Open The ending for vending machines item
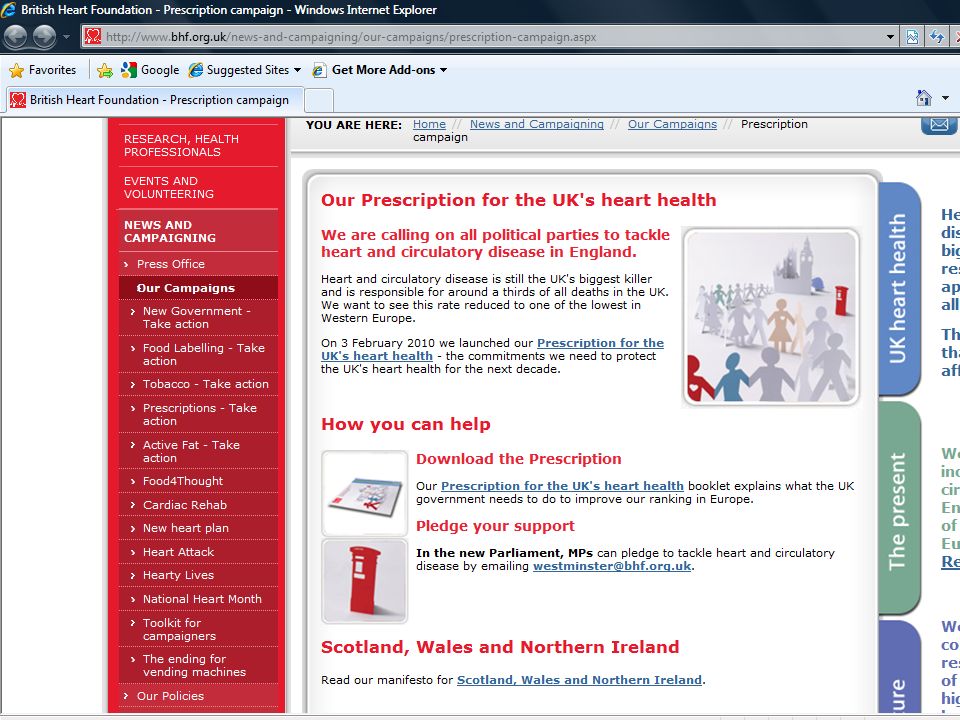The width and height of the screenshot is (960, 720). tap(198, 665)
